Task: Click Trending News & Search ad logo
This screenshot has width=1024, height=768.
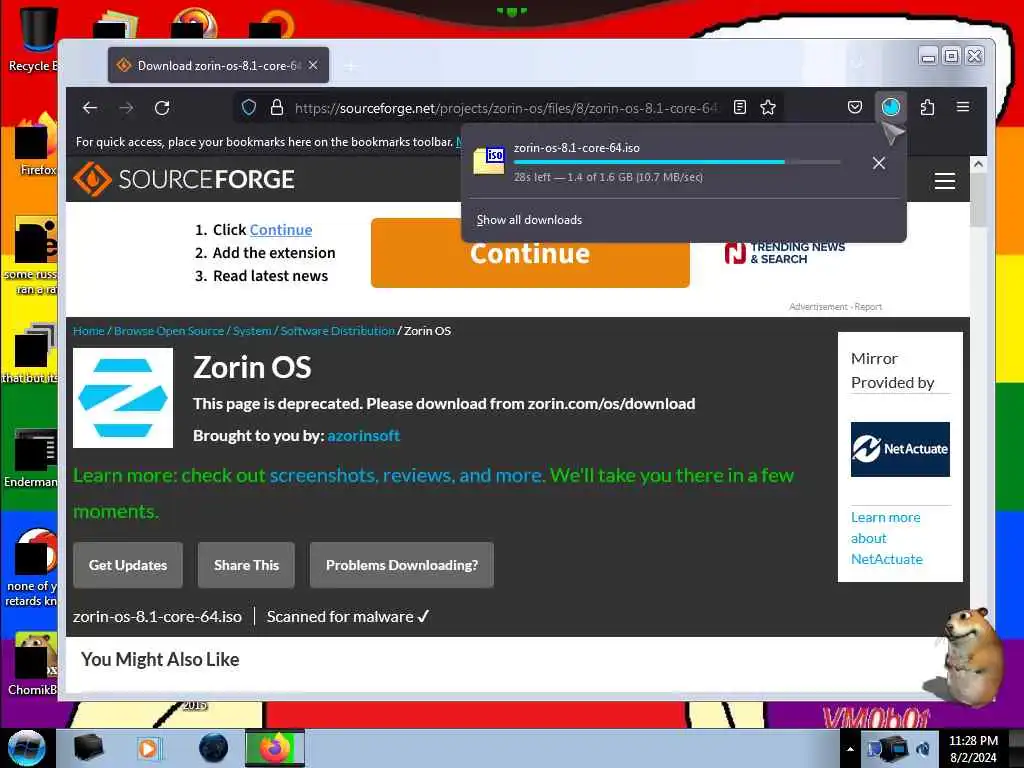Action: tap(785, 253)
